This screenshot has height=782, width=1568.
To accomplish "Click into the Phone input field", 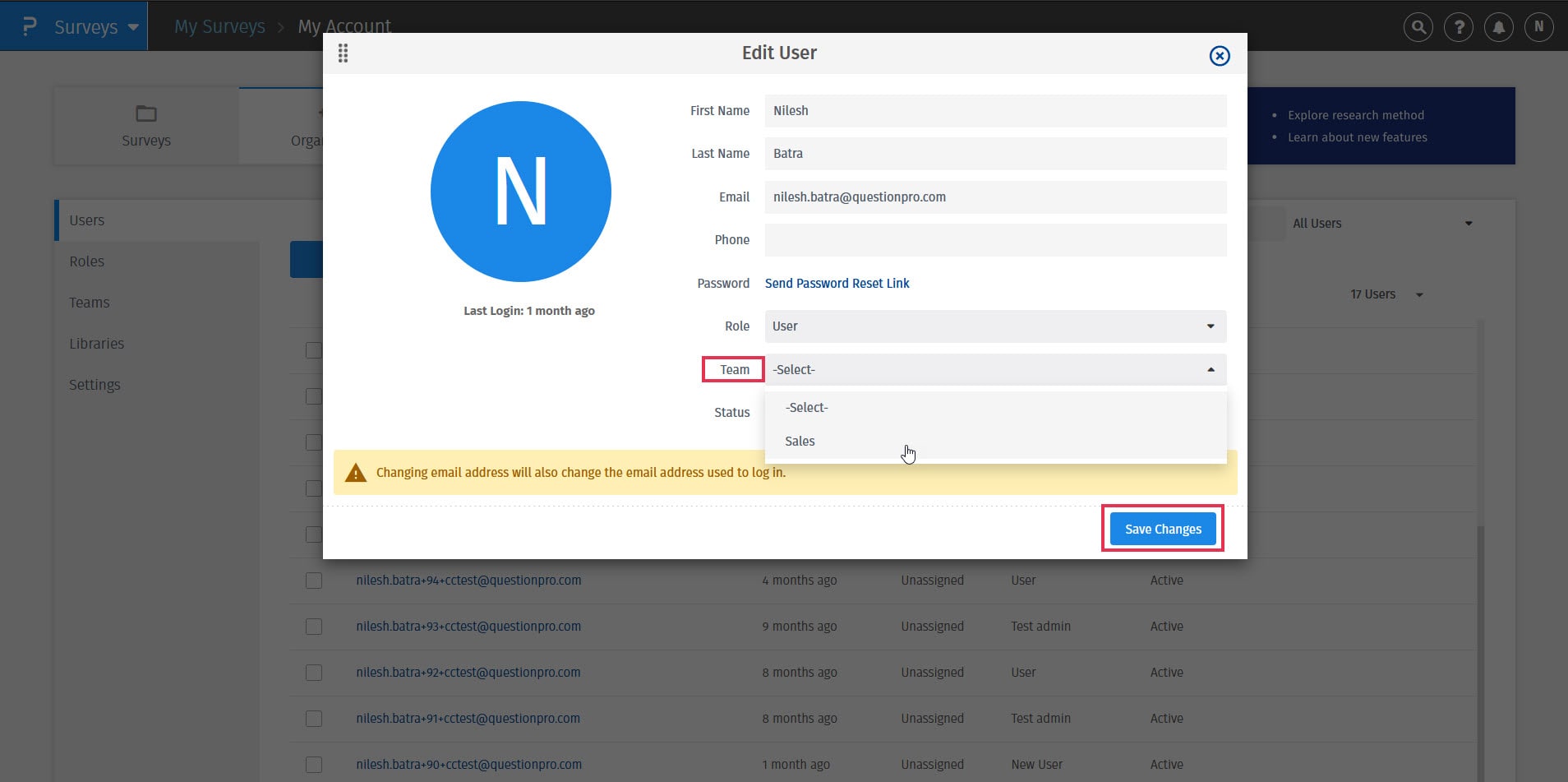I will [x=994, y=240].
